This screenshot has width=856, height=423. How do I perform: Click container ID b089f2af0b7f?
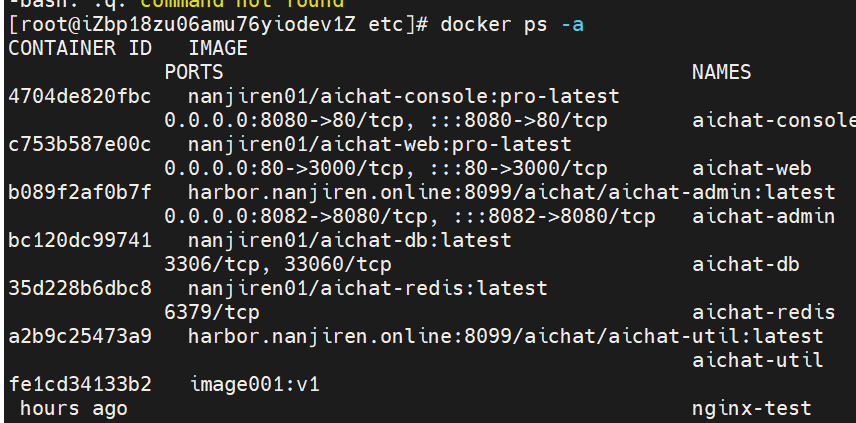click(x=80, y=193)
